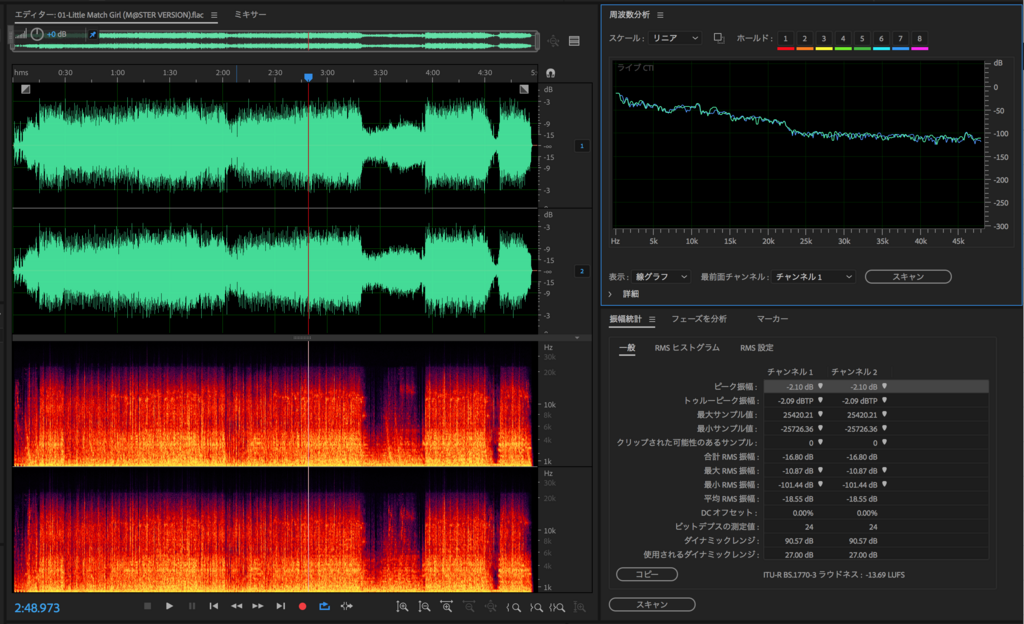1024x624 pixels.
Task: Click the zoom navigator target icon
Action: (x=553, y=41)
